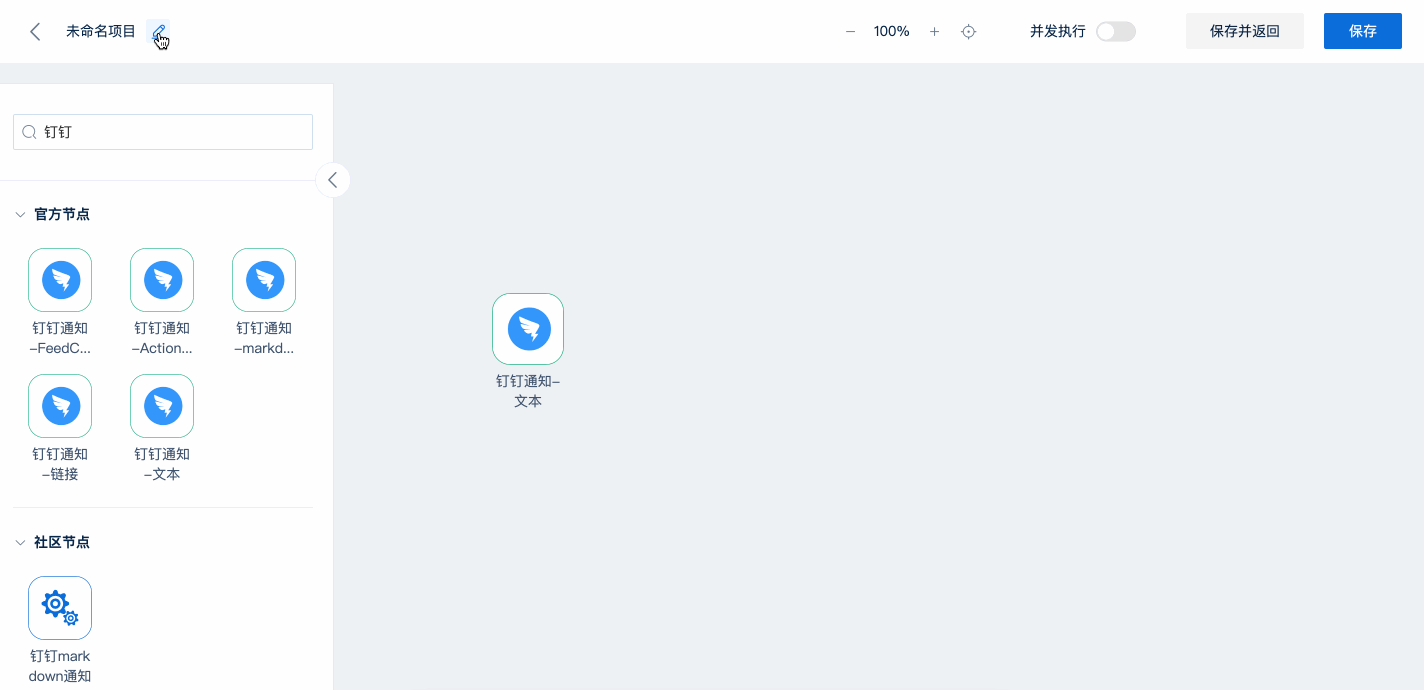Select the 钉钉通知-链接 node icon

[60, 406]
